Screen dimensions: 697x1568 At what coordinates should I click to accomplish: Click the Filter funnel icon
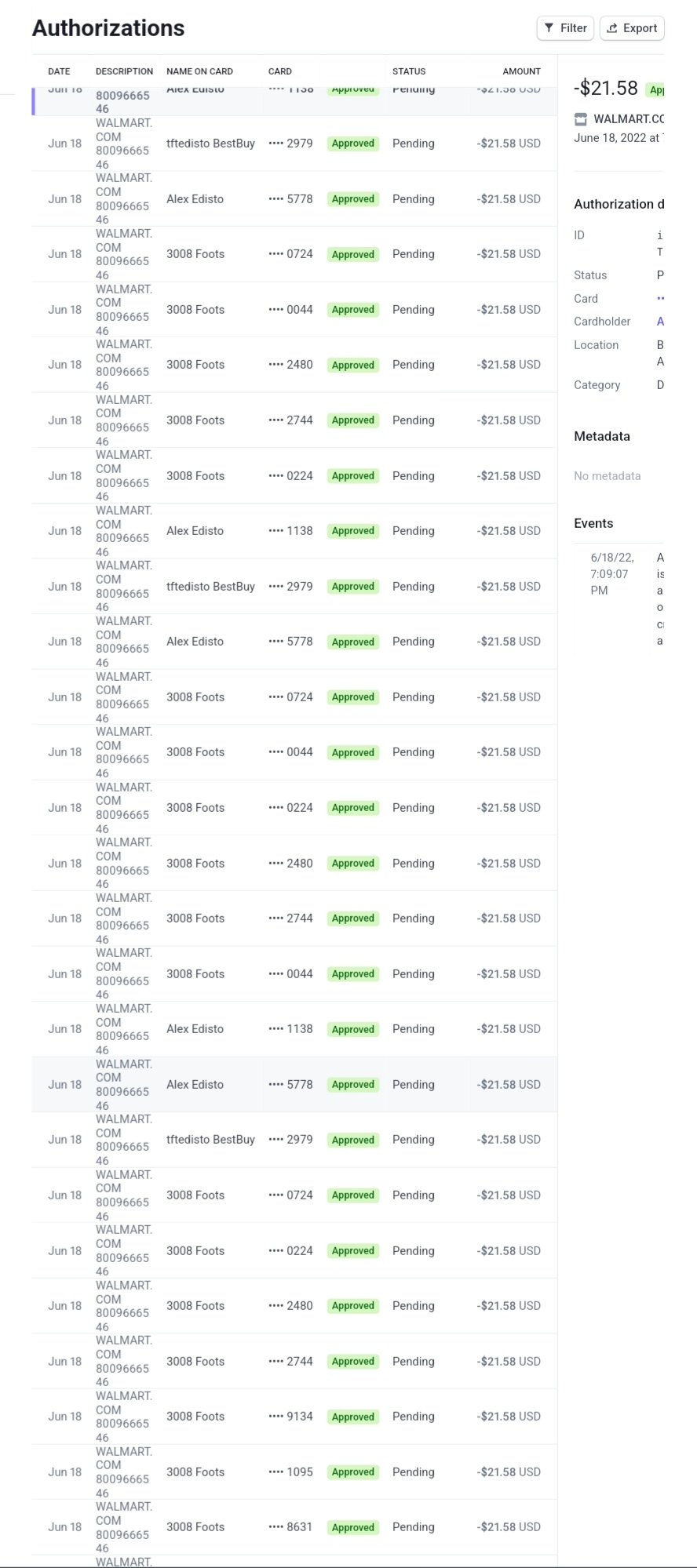[x=549, y=28]
